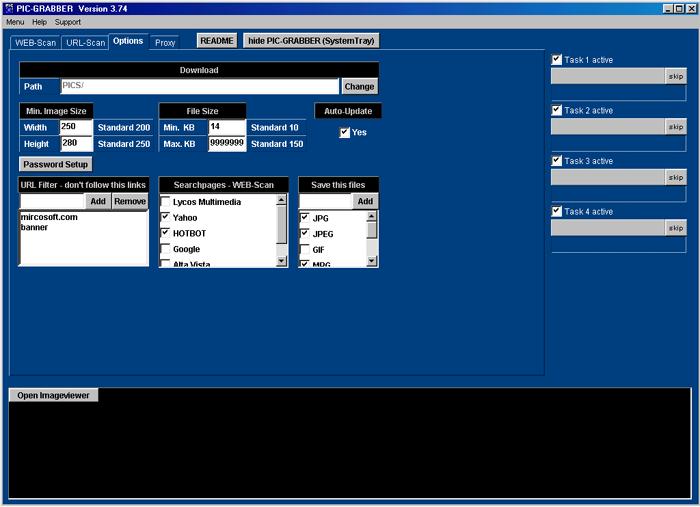
Task: Click the Height value field
Action: tap(76, 144)
